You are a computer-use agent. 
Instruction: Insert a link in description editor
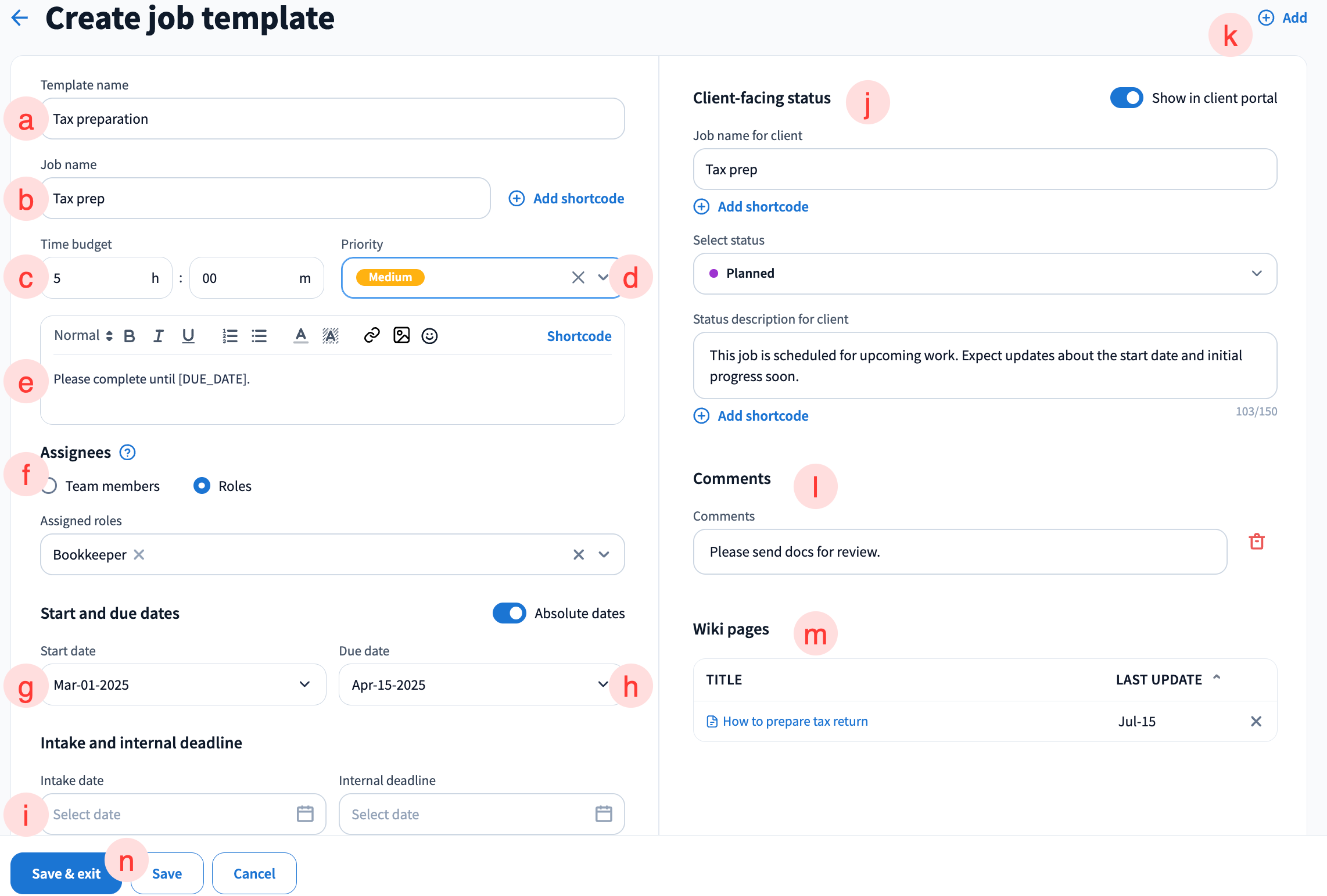click(371, 335)
